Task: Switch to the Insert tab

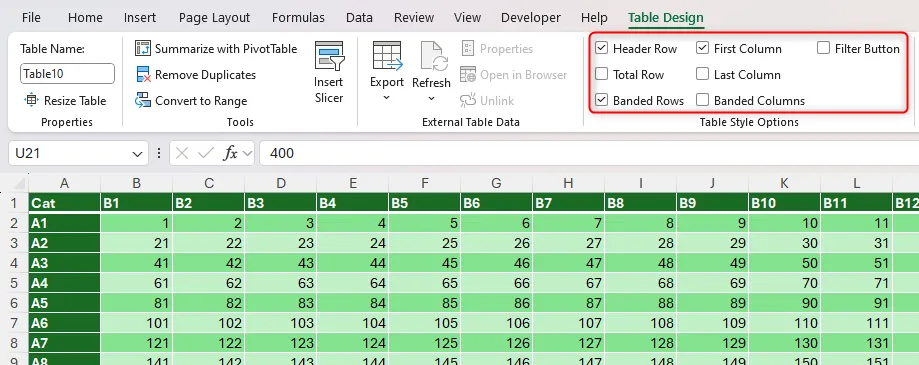Action: [140, 18]
